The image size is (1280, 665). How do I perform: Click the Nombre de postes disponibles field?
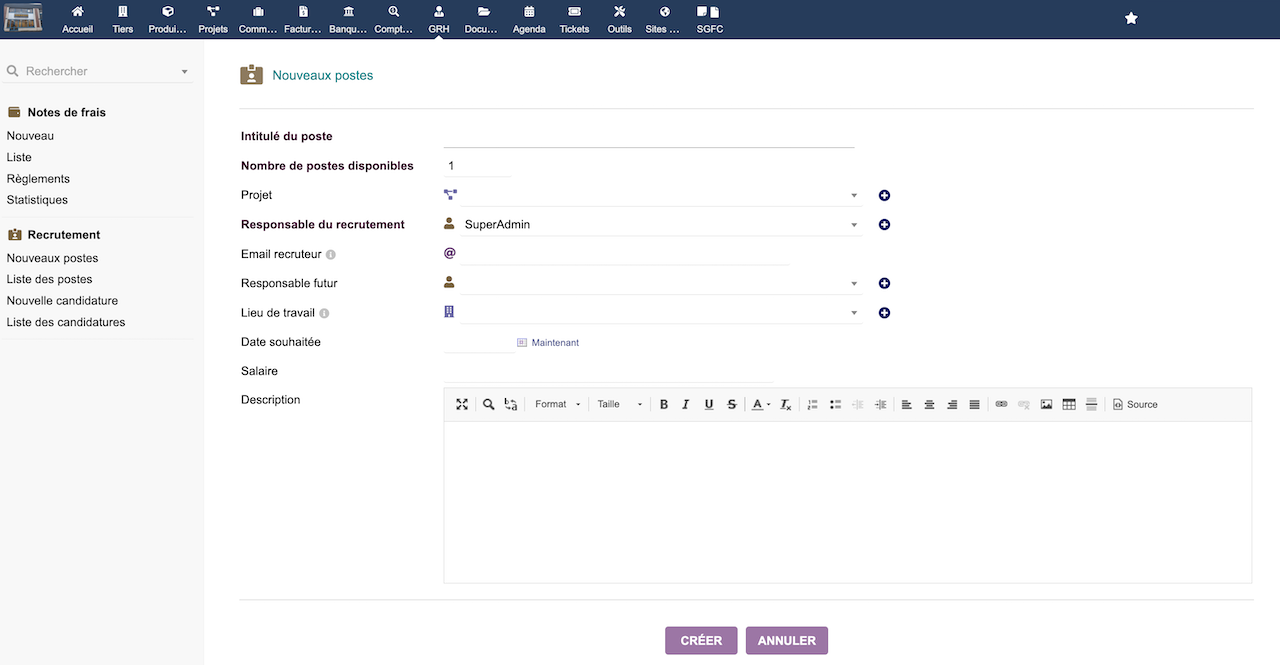tap(477, 166)
